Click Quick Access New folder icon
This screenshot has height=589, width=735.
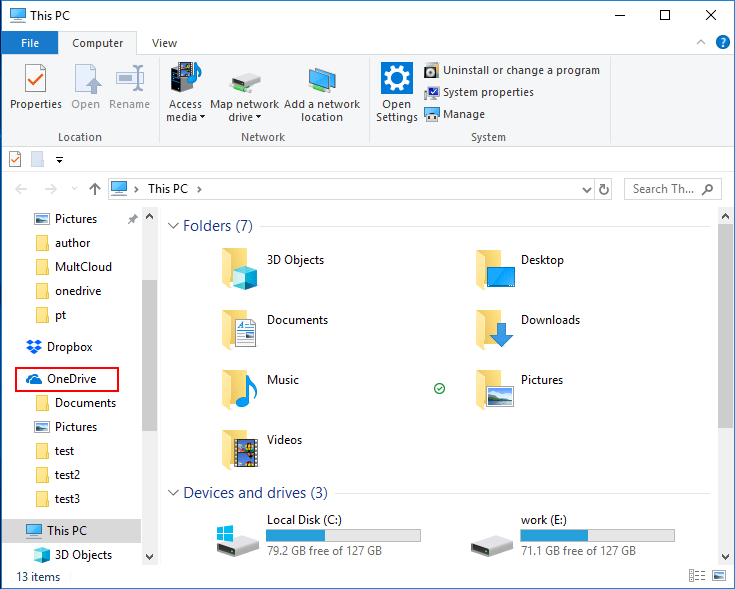(38, 159)
